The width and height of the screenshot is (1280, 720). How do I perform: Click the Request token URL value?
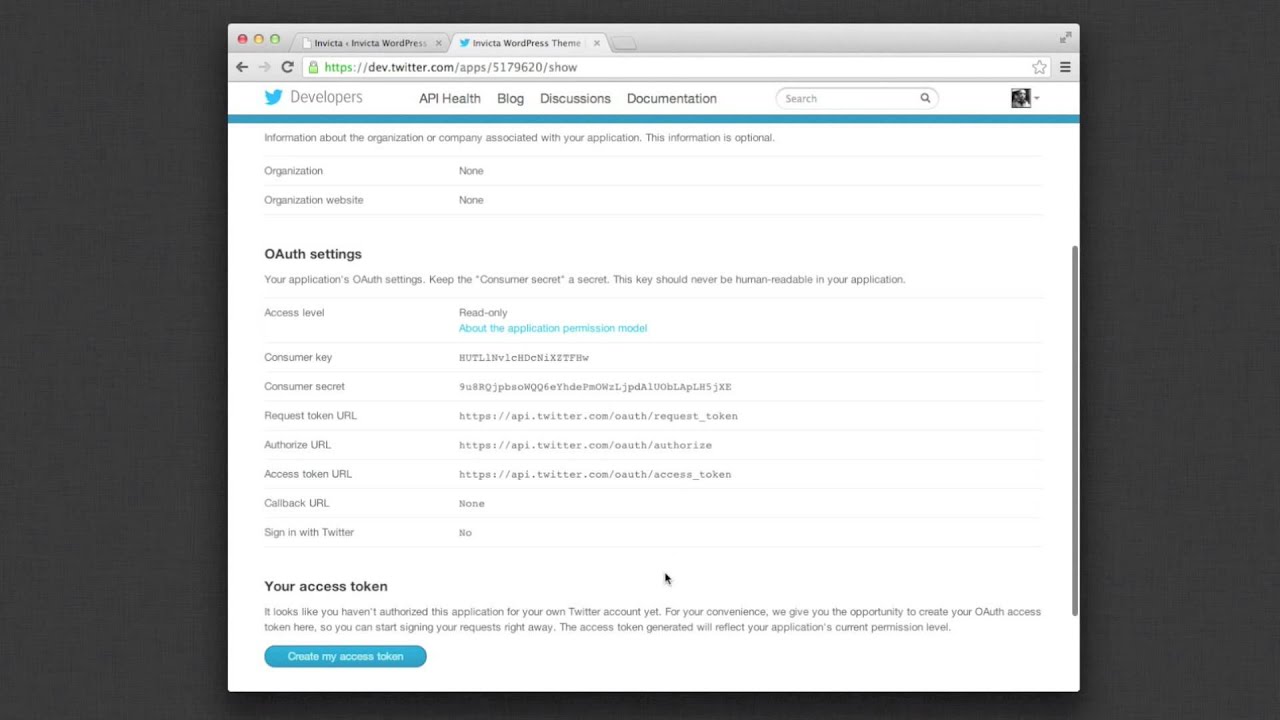coord(598,416)
